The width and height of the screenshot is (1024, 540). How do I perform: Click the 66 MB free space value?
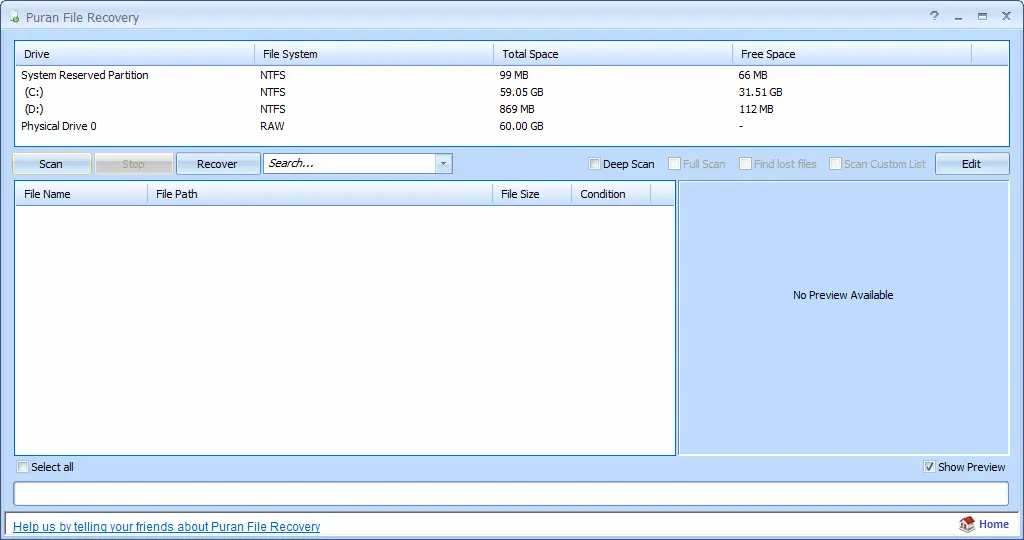pyautogui.click(x=753, y=75)
